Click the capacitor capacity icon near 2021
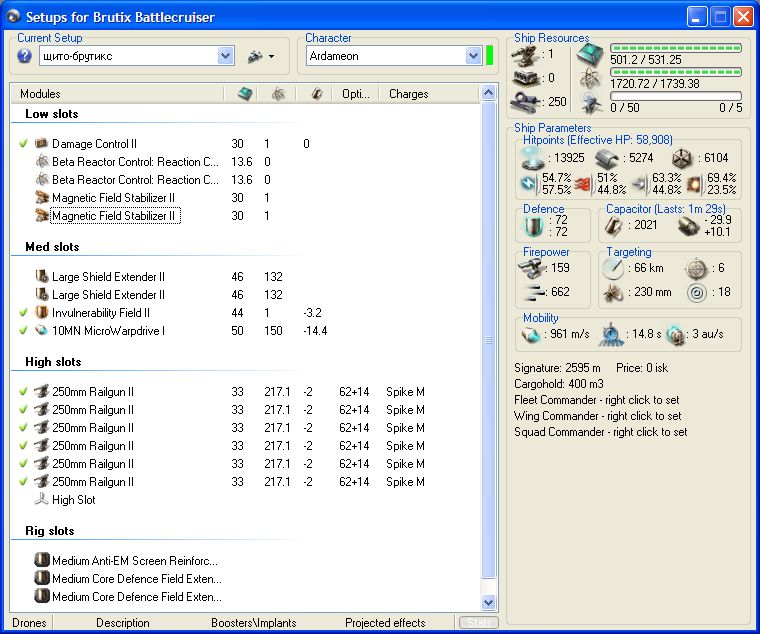The image size is (760, 634). tap(614, 225)
